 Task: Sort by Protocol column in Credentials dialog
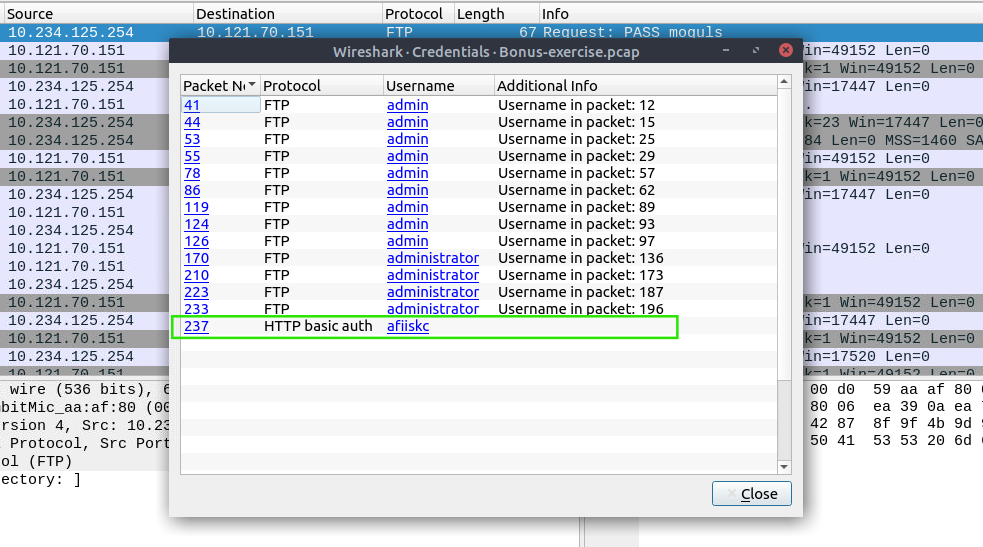[x=322, y=86]
